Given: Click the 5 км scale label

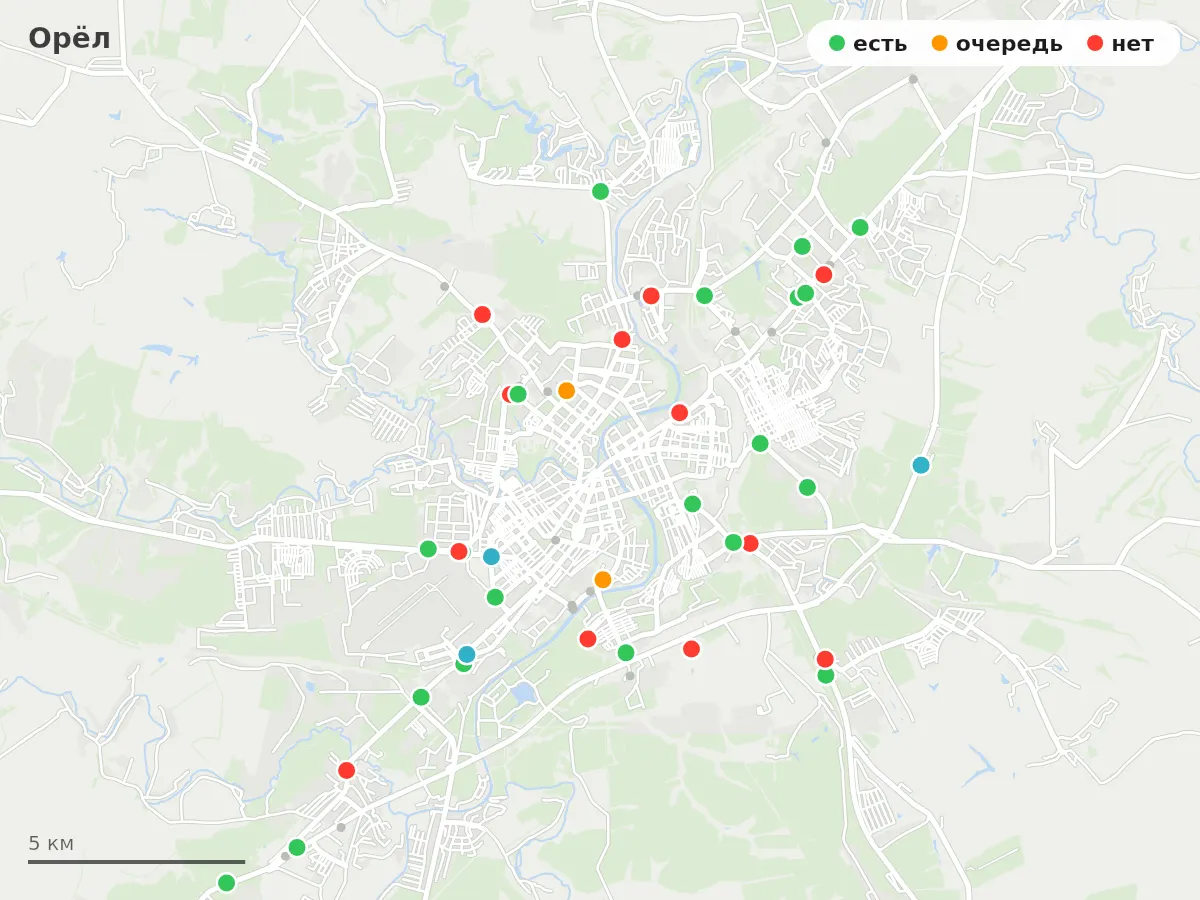Looking at the screenshot, I should tap(51, 843).
